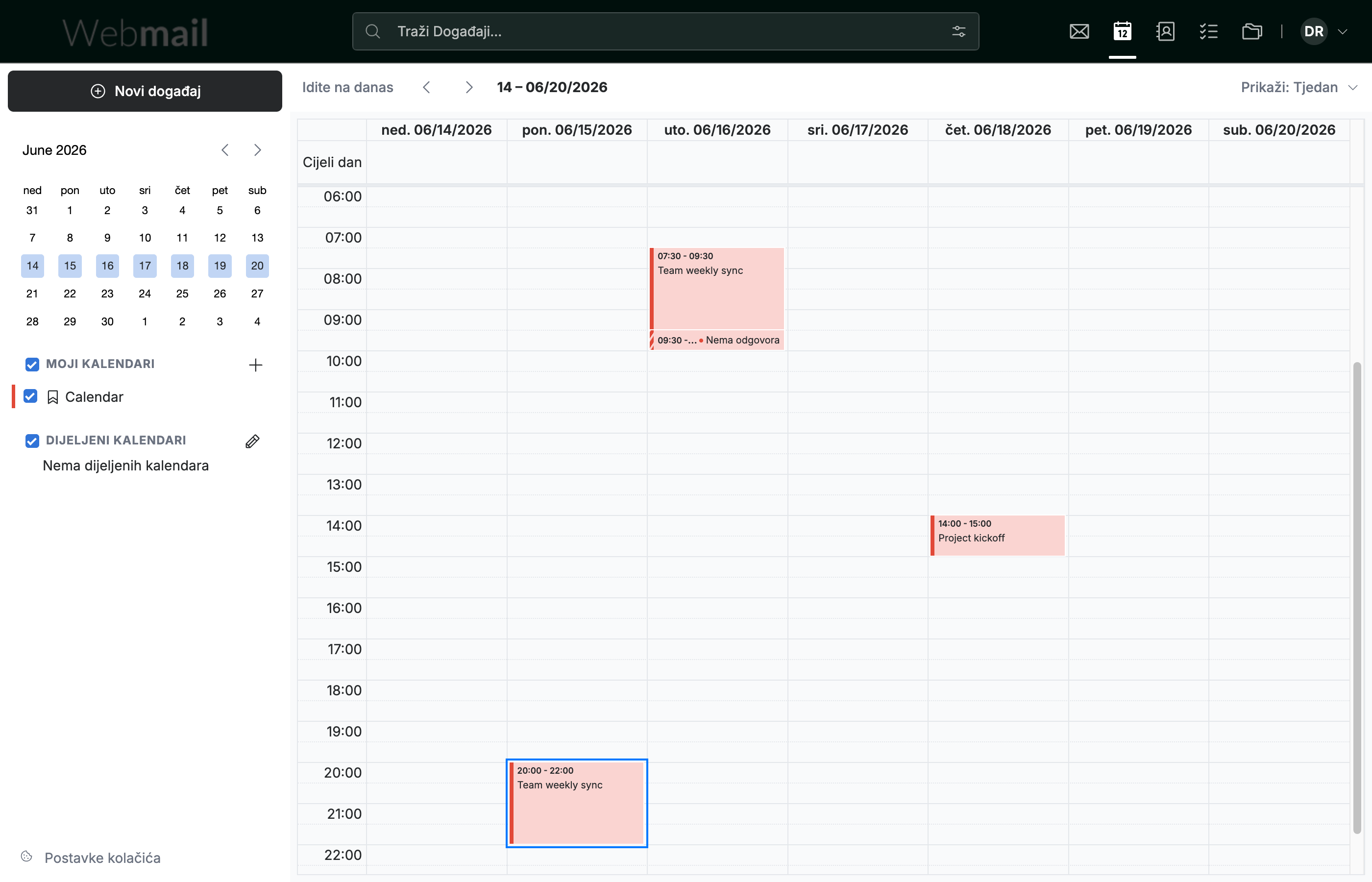Open the 09:30 Nema odgovora event
The width and height of the screenshot is (1372, 882).
point(717,340)
